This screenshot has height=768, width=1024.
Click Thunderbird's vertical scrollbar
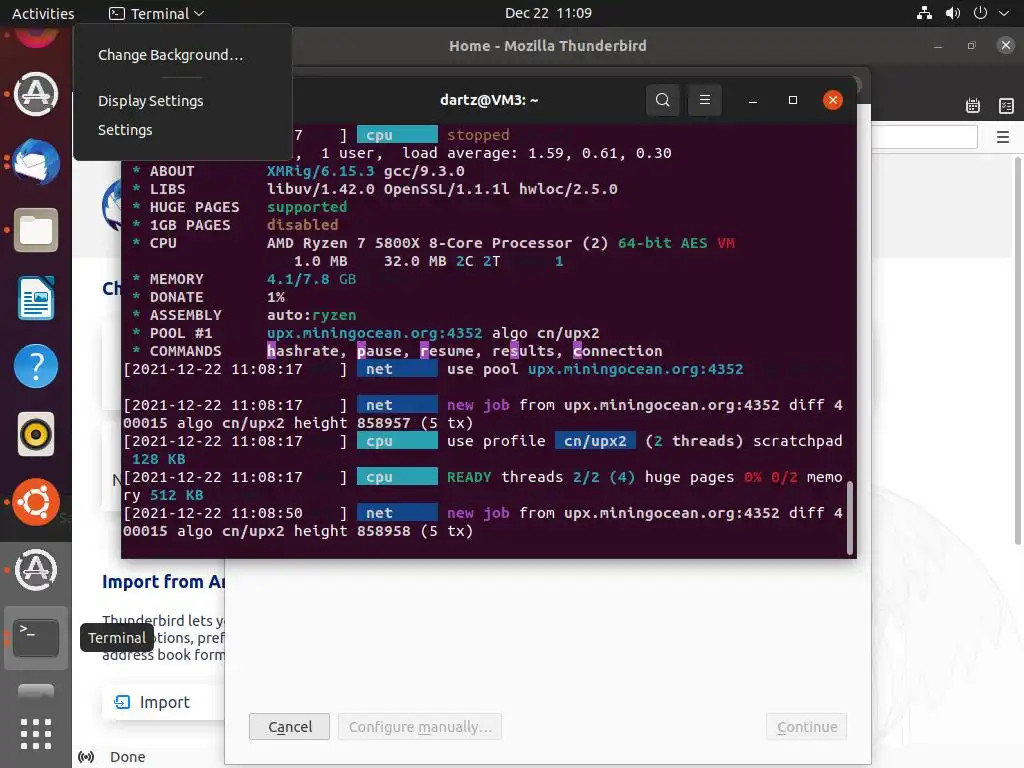click(x=1017, y=351)
